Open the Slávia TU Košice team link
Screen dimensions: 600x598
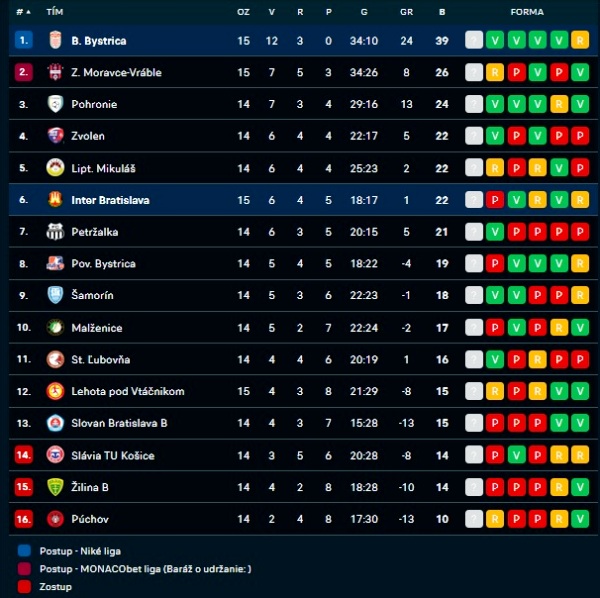[x=113, y=455]
